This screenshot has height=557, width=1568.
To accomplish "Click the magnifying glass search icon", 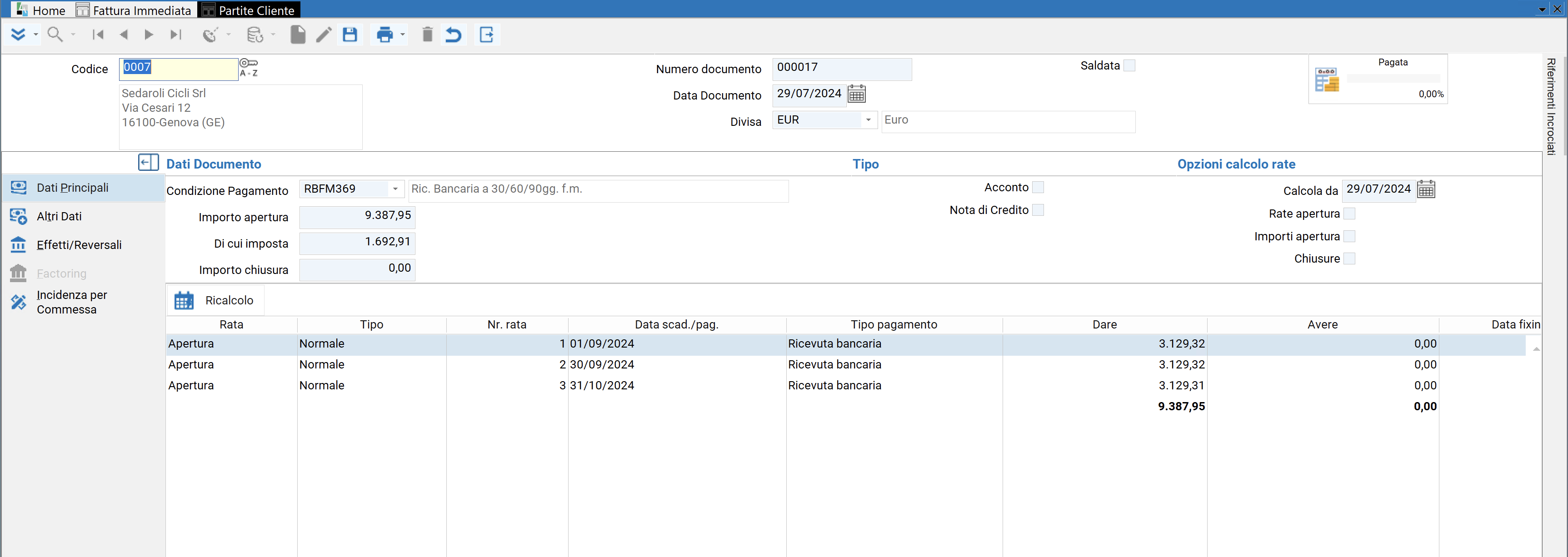I will (55, 35).
